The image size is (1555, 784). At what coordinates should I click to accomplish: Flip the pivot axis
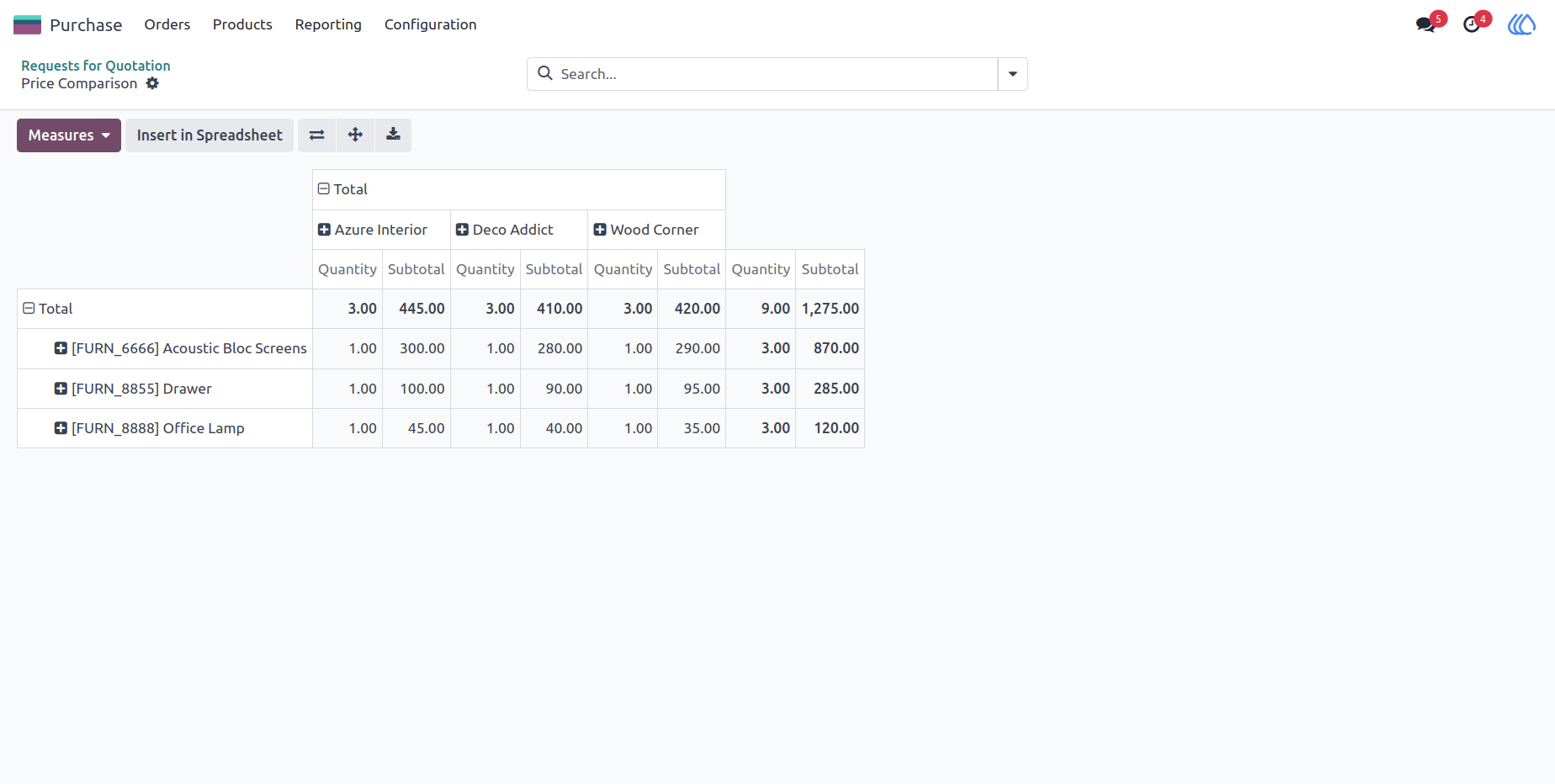pyautogui.click(x=317, y=135)
